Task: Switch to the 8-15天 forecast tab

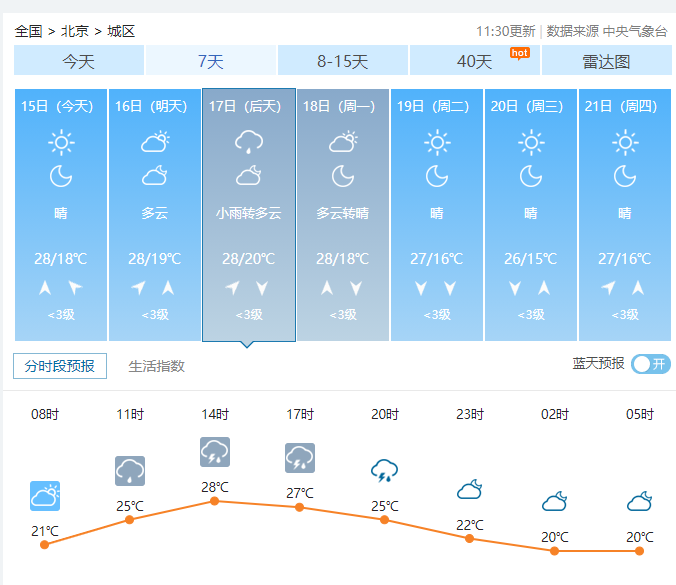Action: tap(343, 61)
